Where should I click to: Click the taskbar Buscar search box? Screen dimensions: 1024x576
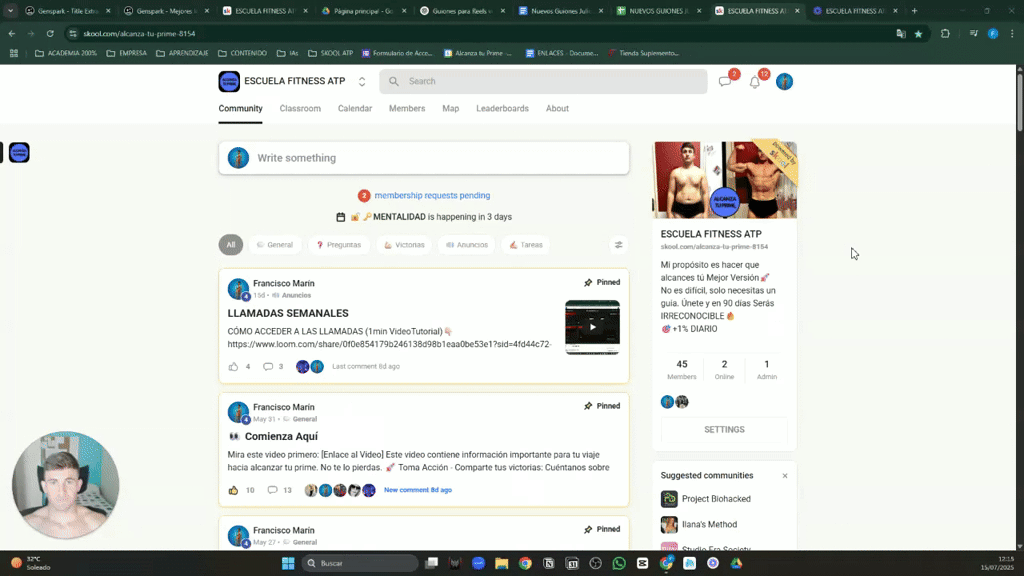(360, 563)
